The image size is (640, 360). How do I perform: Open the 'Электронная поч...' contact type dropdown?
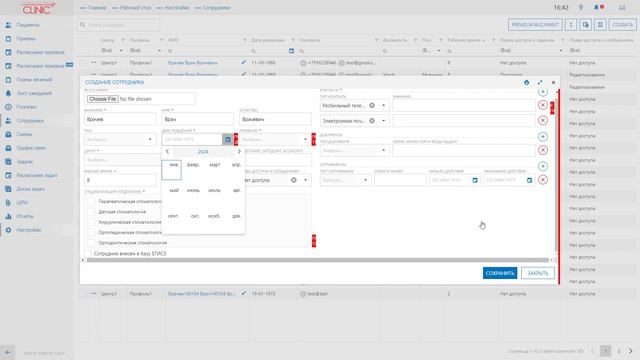(x=383, y=120)
